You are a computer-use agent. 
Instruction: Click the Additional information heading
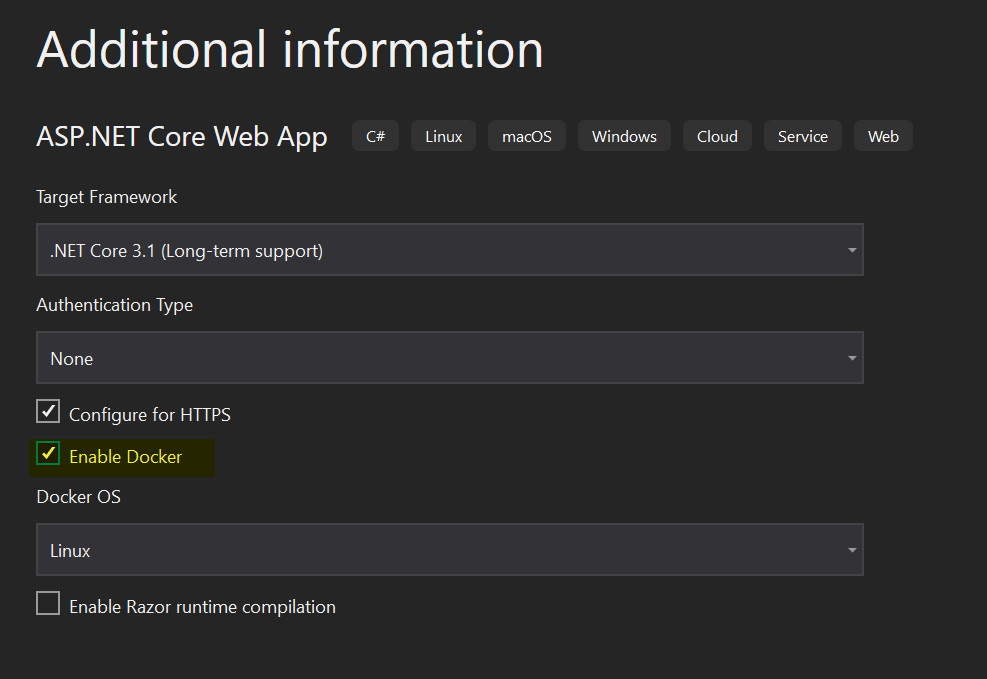coord(290,49)
